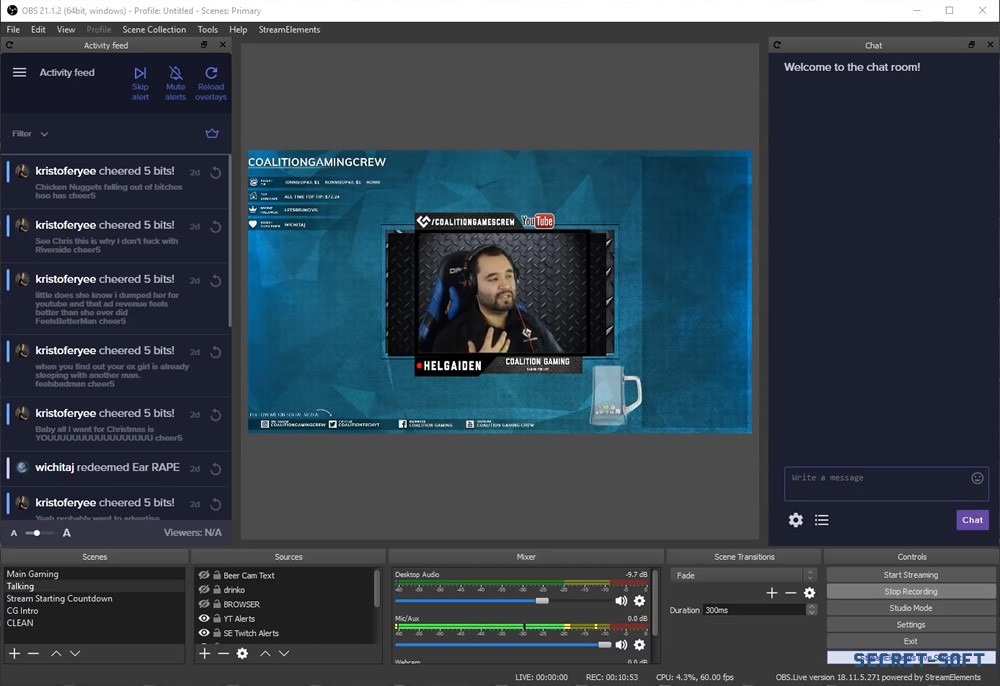Viewport: 1000px width, 686px height.
Task: Open the source properties gear icon
Action: click(242, 653)
